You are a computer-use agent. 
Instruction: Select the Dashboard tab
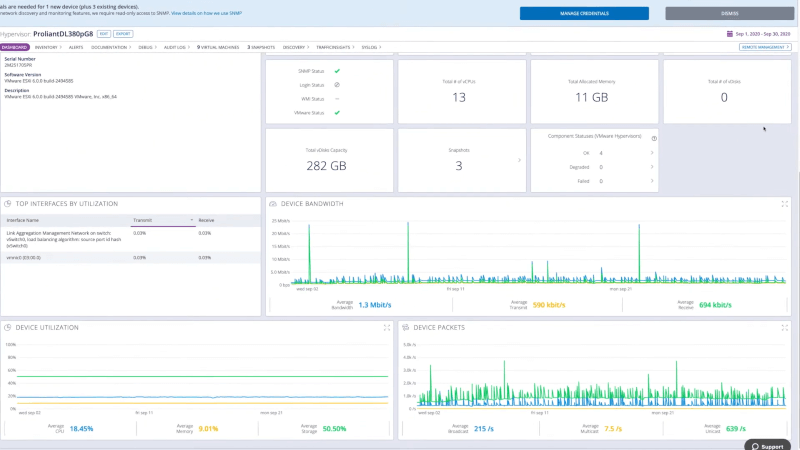coord(15,47)
